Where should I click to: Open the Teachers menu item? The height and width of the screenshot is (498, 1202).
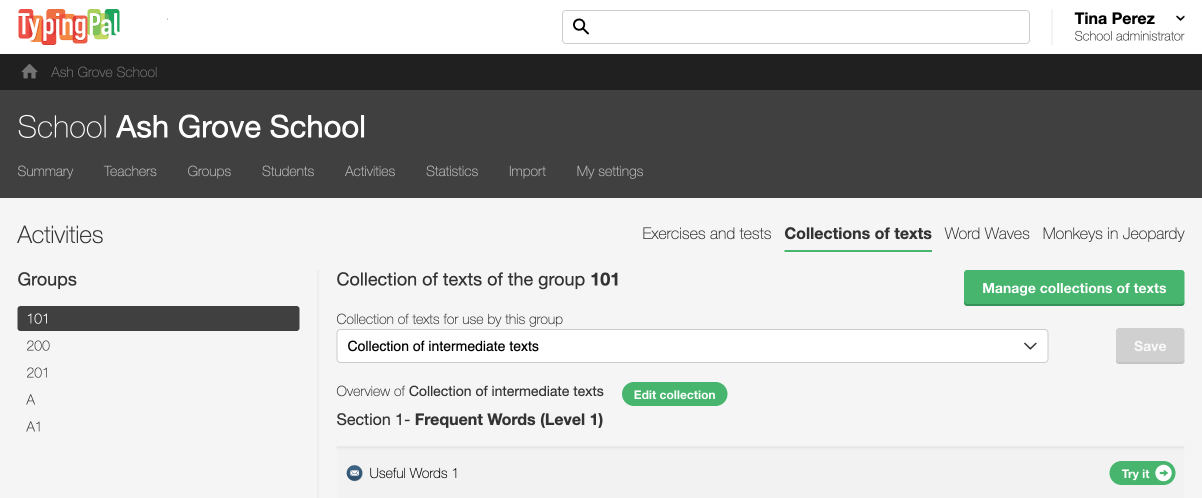[x=130, y=171]
